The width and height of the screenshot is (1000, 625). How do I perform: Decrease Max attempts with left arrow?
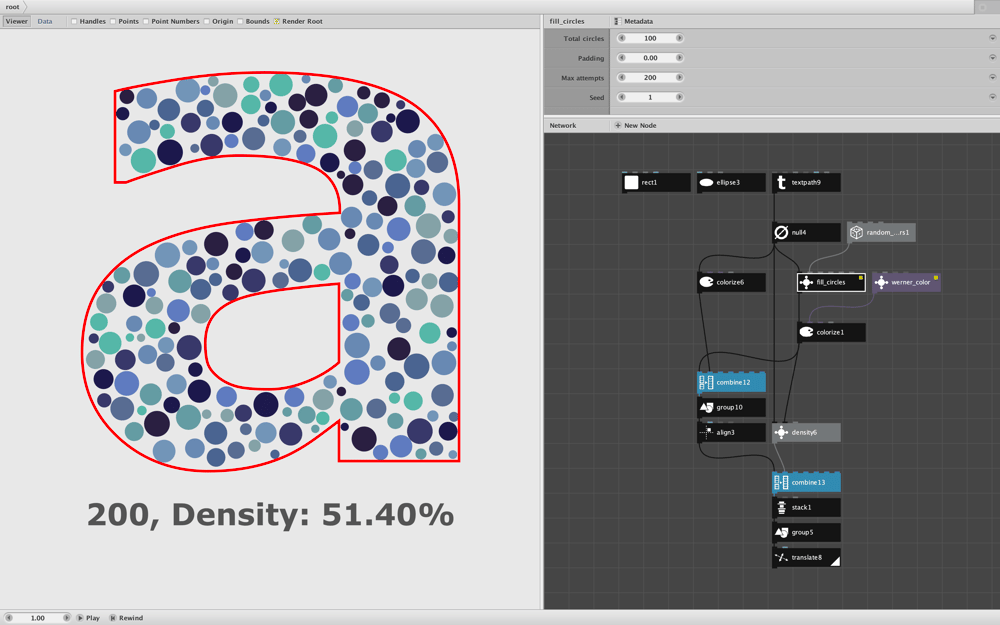point(622,78)
